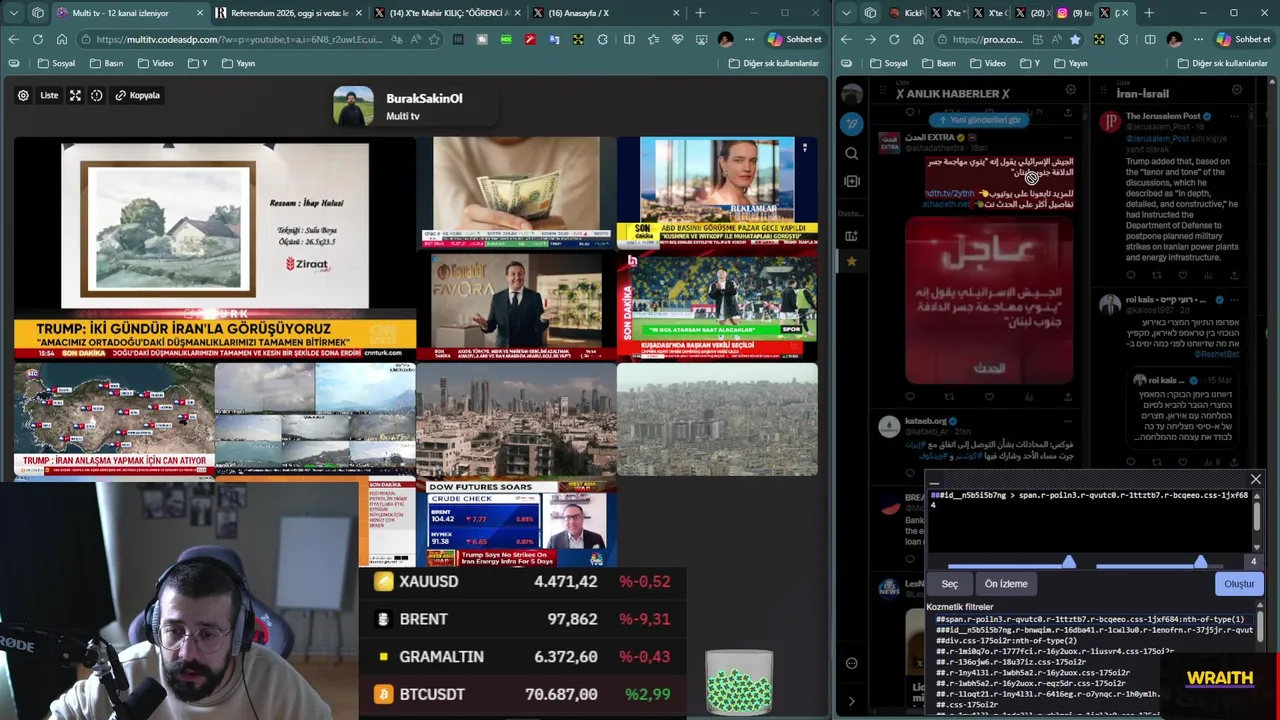Click the XAUUSD ticker row
Screen dimensions: 1280x720
(x=522, y=581)
